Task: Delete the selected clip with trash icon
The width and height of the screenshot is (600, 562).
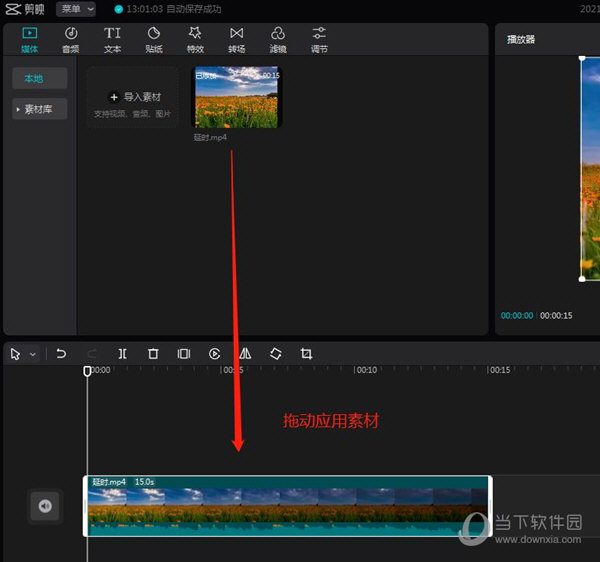Action: coord(153,353)
